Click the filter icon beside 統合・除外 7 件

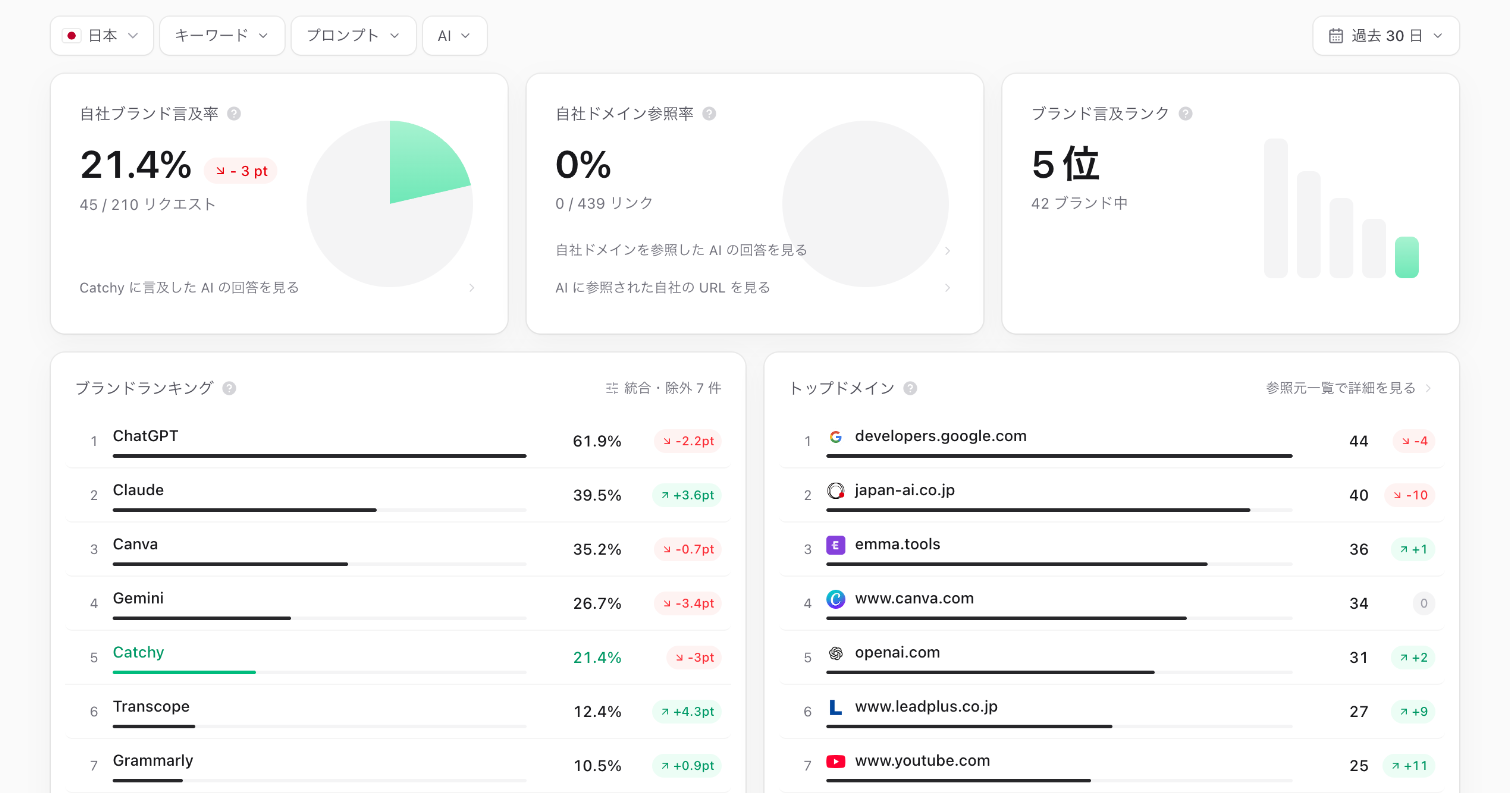coord(612,388)
